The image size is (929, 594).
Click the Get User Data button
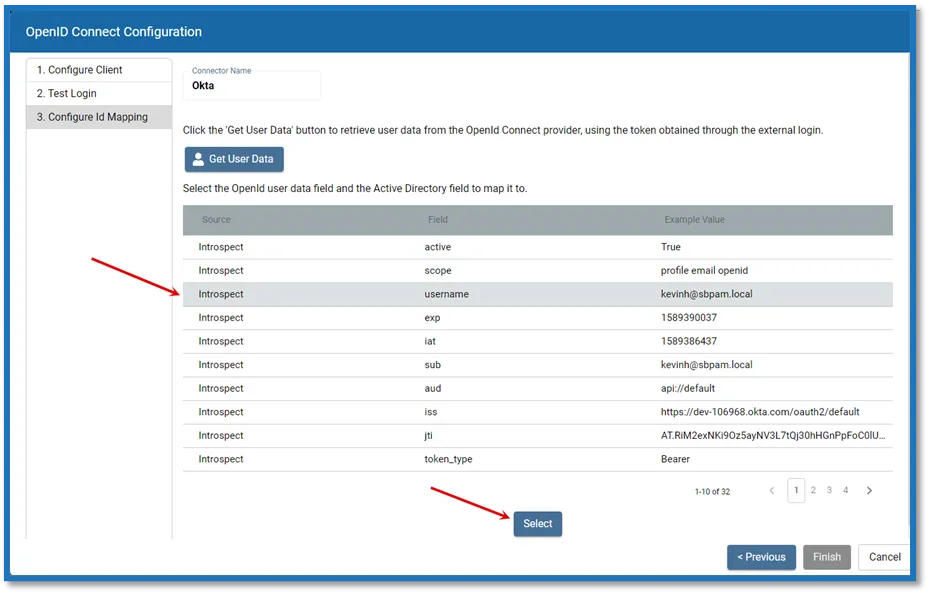(x=234, y=159)
